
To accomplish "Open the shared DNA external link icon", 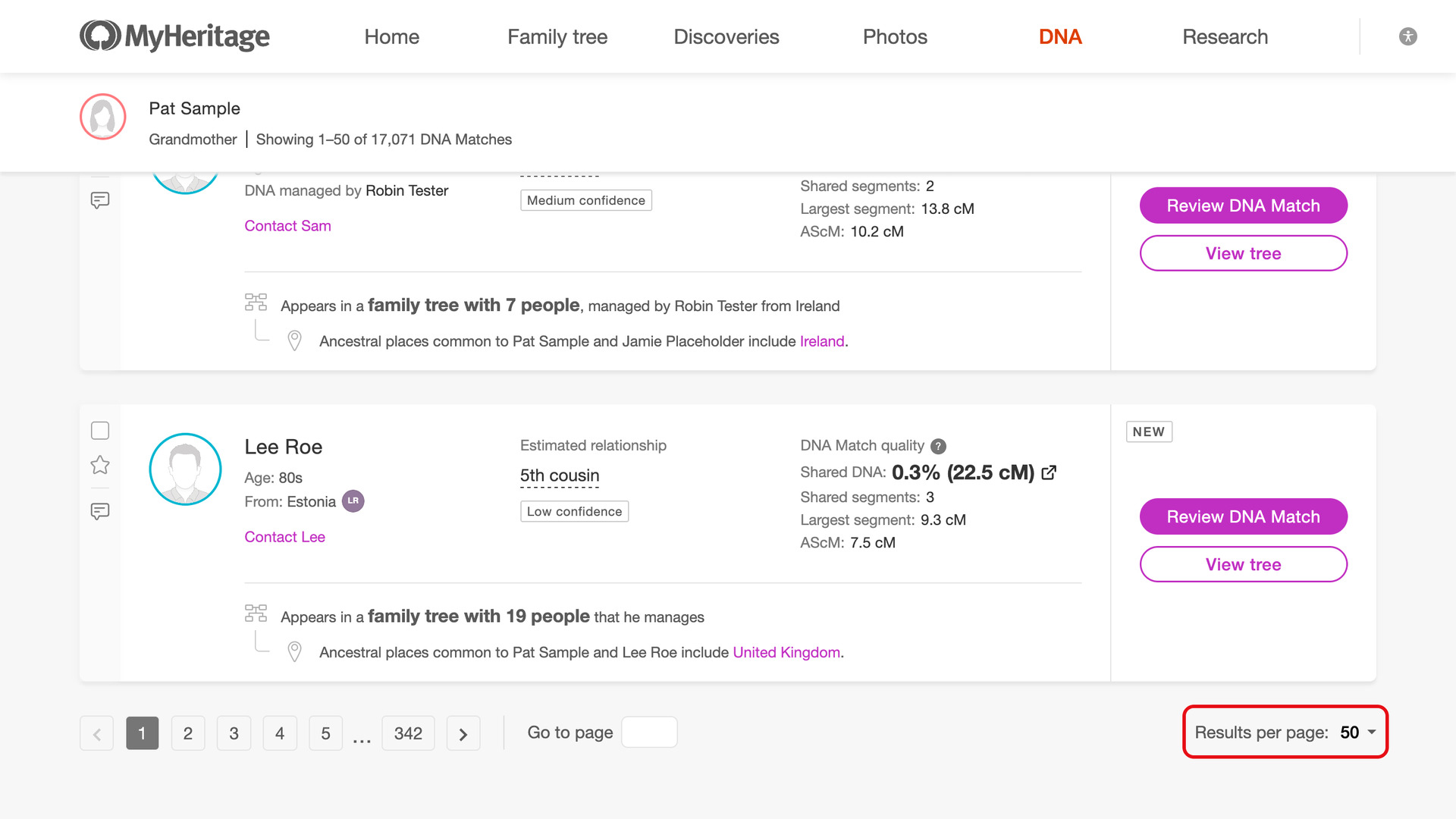I will tap(1050, 472).
